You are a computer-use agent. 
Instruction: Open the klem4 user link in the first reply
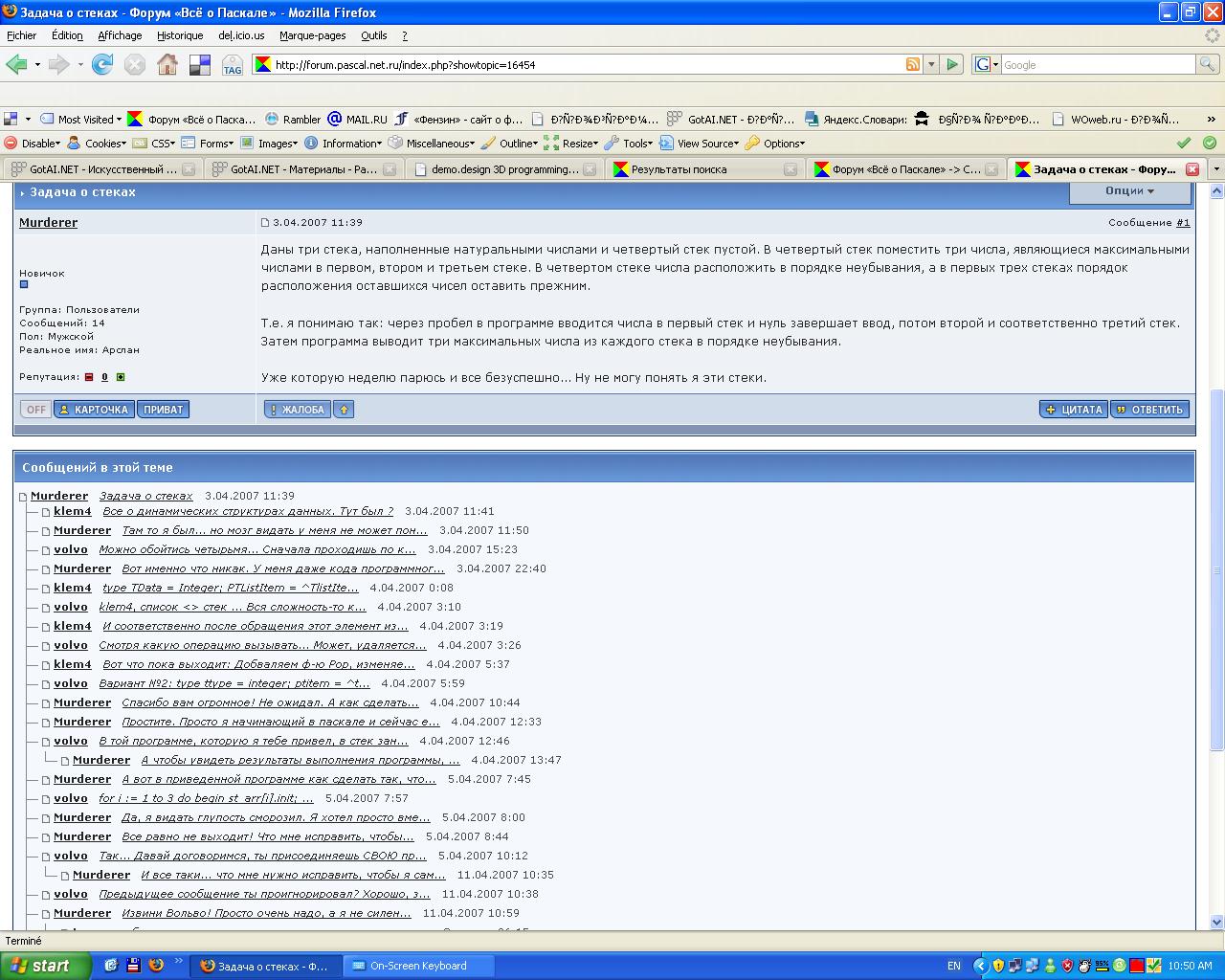[x=73, y=511]
